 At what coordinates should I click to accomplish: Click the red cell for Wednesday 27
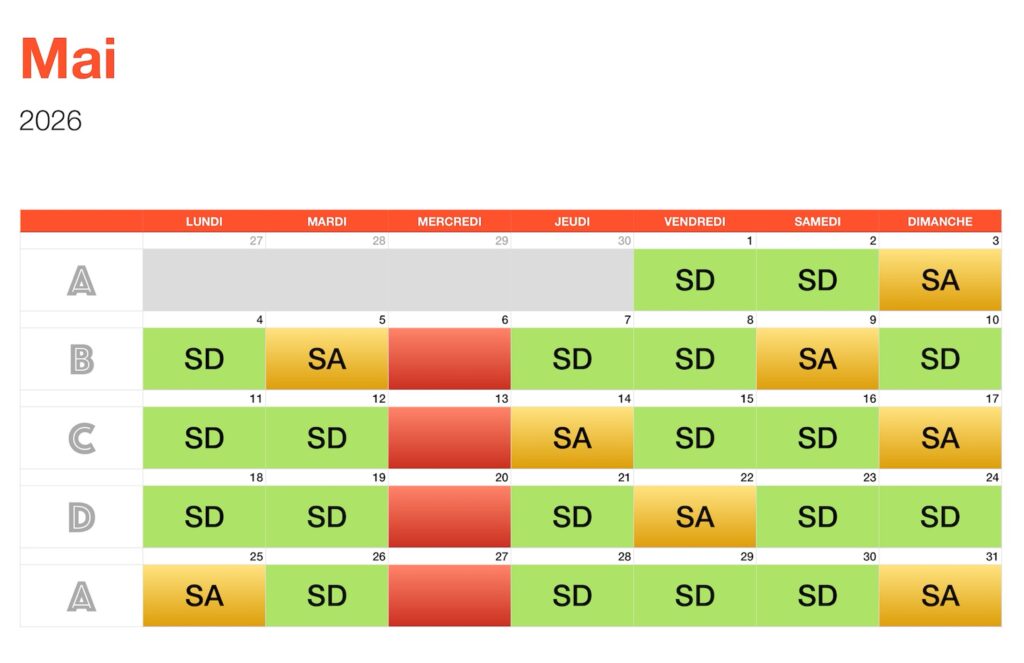449,596
